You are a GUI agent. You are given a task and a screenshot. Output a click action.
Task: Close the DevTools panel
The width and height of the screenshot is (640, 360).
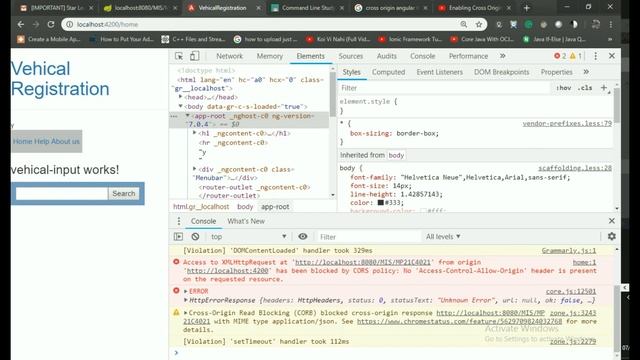611,56
